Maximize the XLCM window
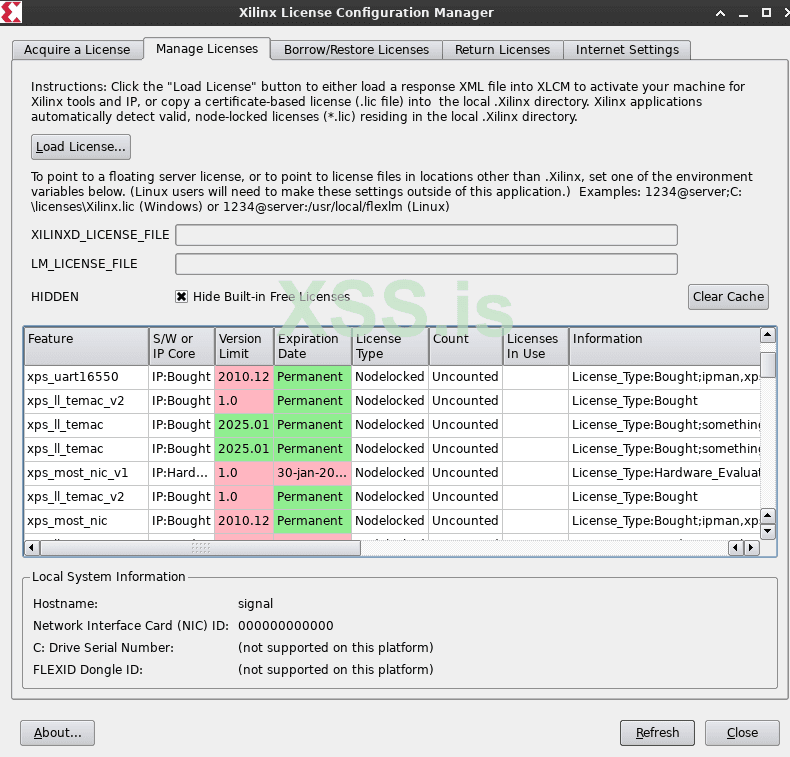Image resolution: width=790 pixels, height=757 pixels. 766,13
